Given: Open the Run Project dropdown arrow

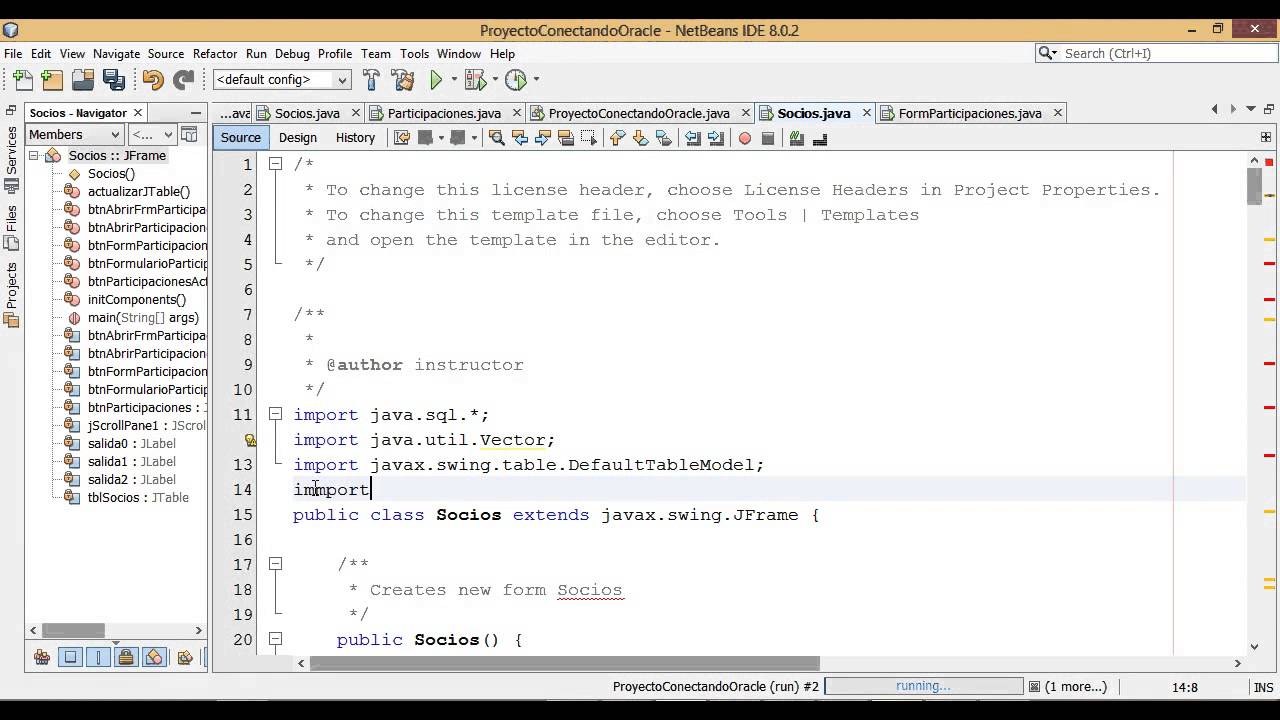Looking at the screenshot, I should tap(454, 79).
